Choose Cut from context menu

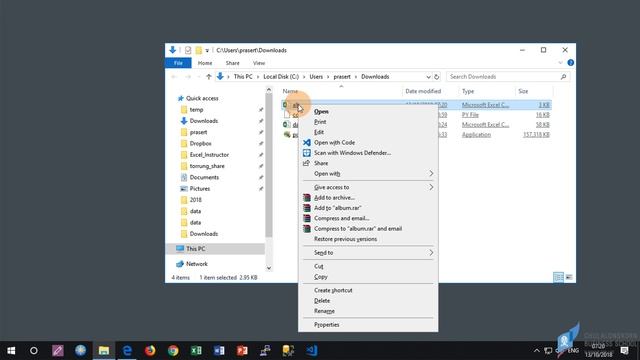318,266
